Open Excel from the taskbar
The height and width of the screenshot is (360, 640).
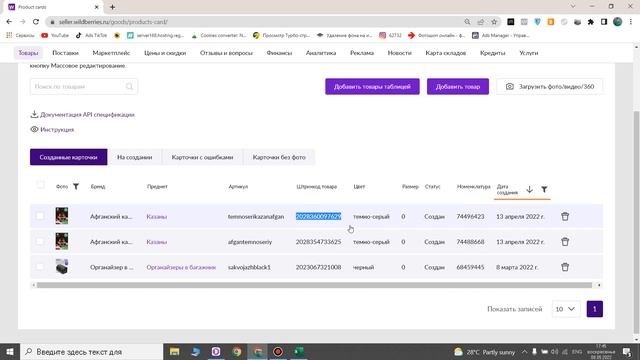pyautogui.click(x=299, y=351)
